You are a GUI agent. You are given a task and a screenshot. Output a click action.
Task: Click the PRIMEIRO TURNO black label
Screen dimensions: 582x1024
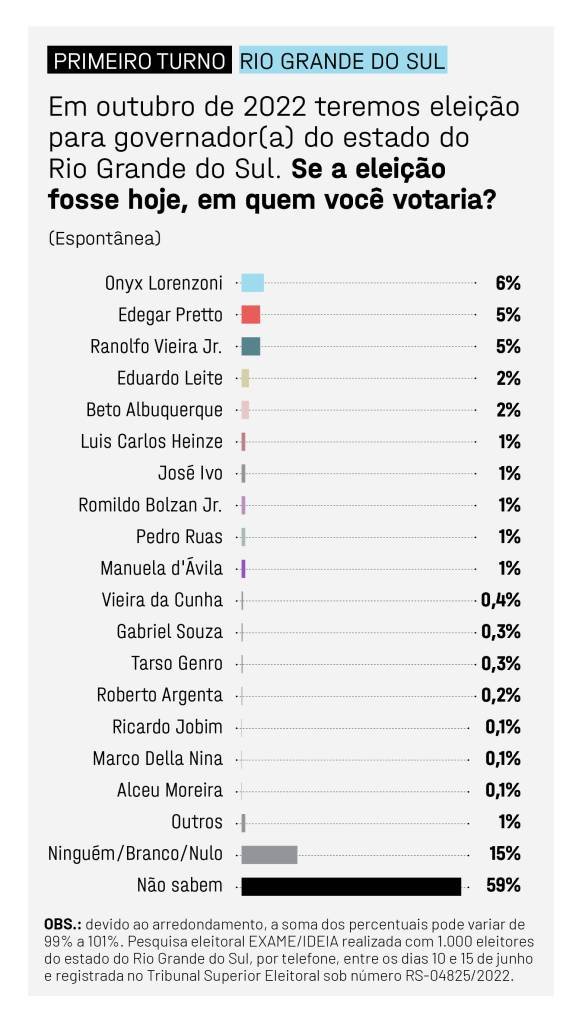tap(139, 60)
